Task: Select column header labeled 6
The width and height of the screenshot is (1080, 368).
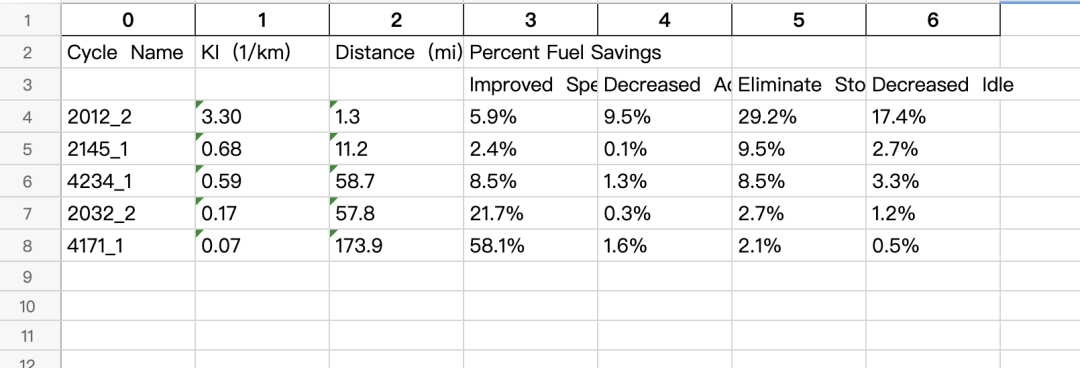Action: [x=933, y=20]
